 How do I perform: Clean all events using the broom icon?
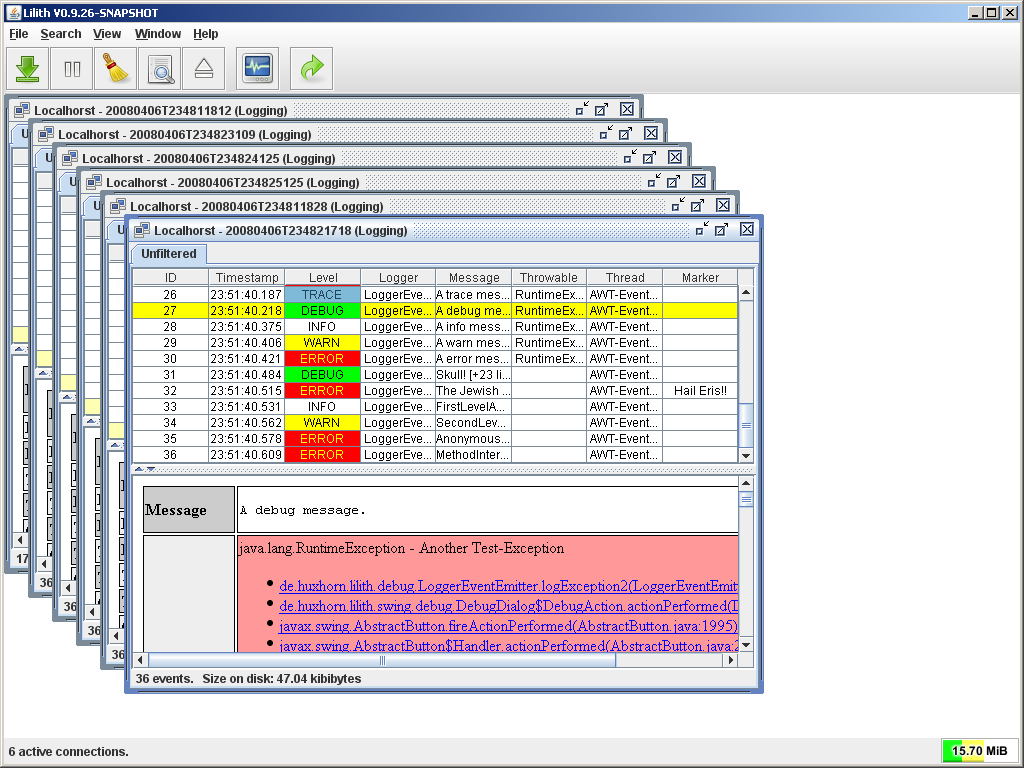[x=117, y=68]
